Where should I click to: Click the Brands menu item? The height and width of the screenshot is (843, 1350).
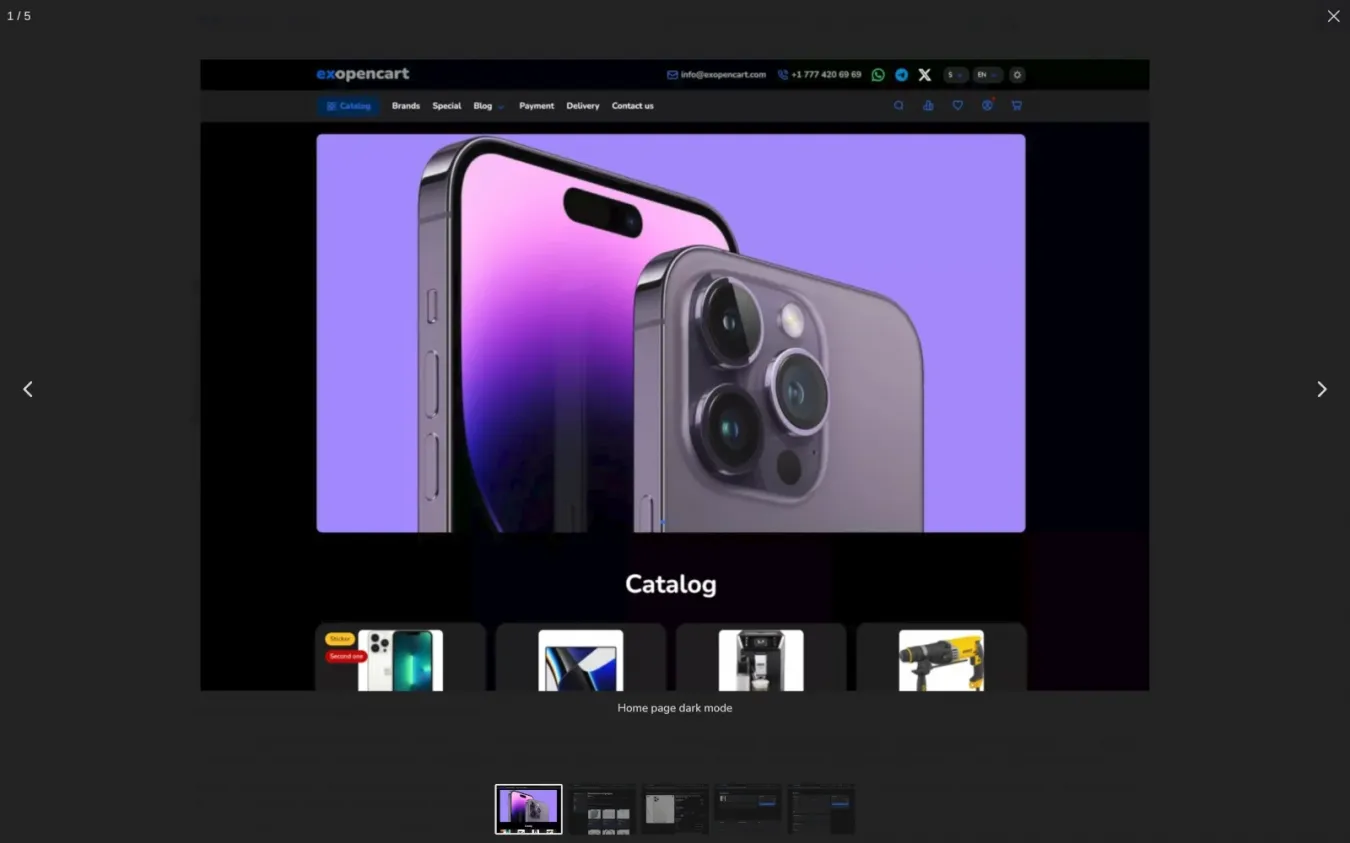[x=405, y=106]
